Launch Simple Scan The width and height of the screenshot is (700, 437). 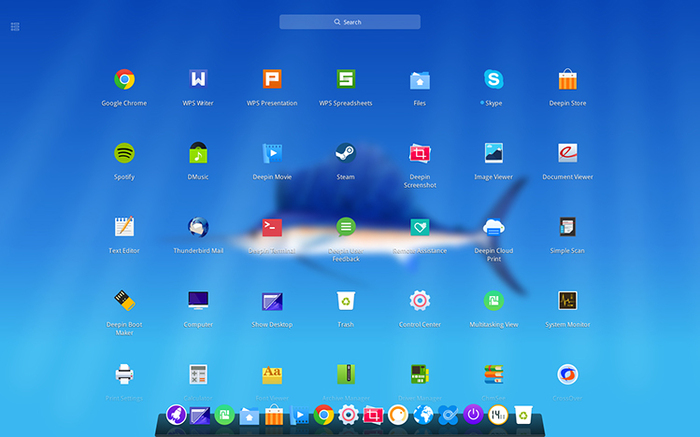[x=567, y=227]
